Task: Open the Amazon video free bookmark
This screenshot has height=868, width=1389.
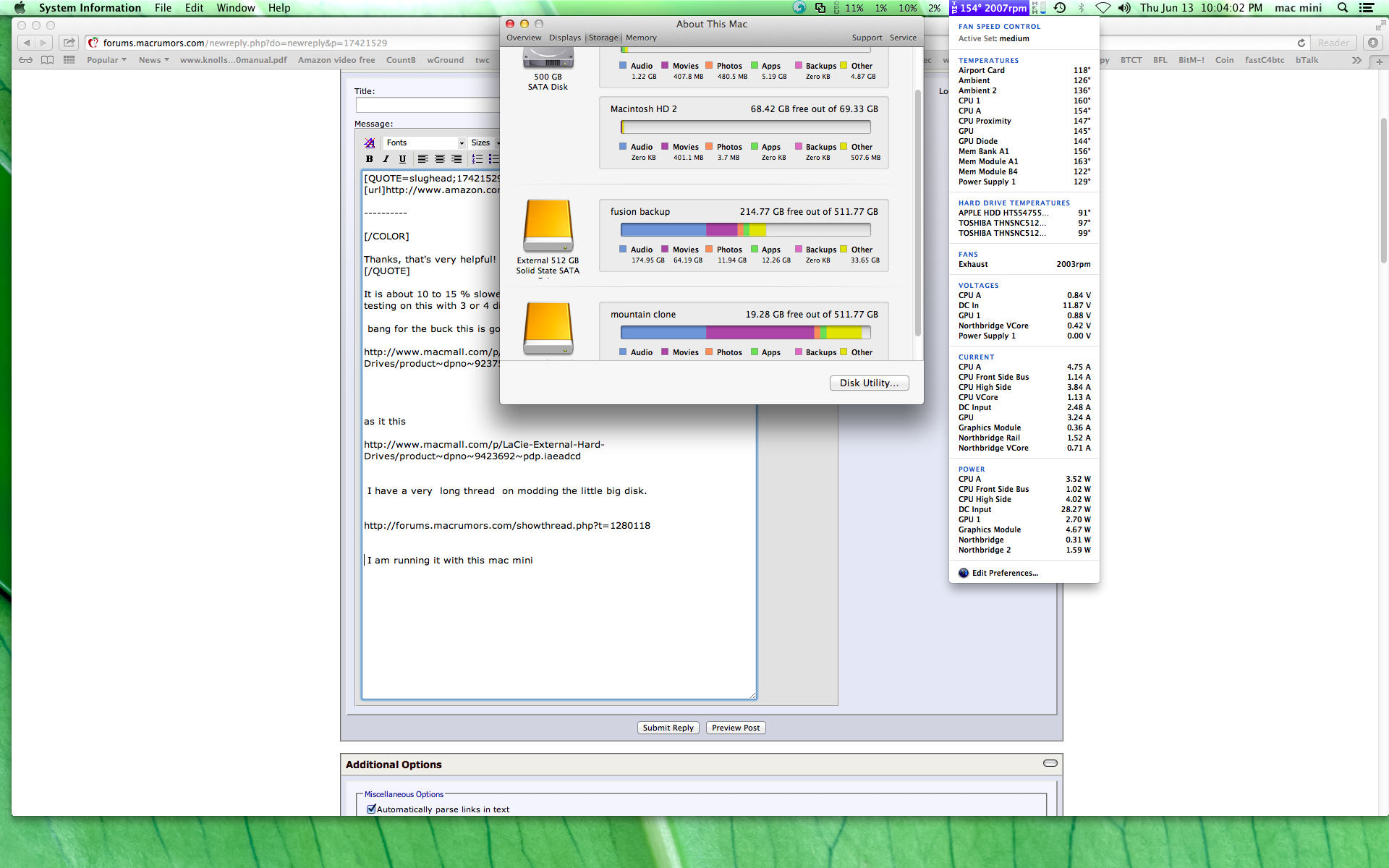Action: pyautogui.click(x=336, y=60)
